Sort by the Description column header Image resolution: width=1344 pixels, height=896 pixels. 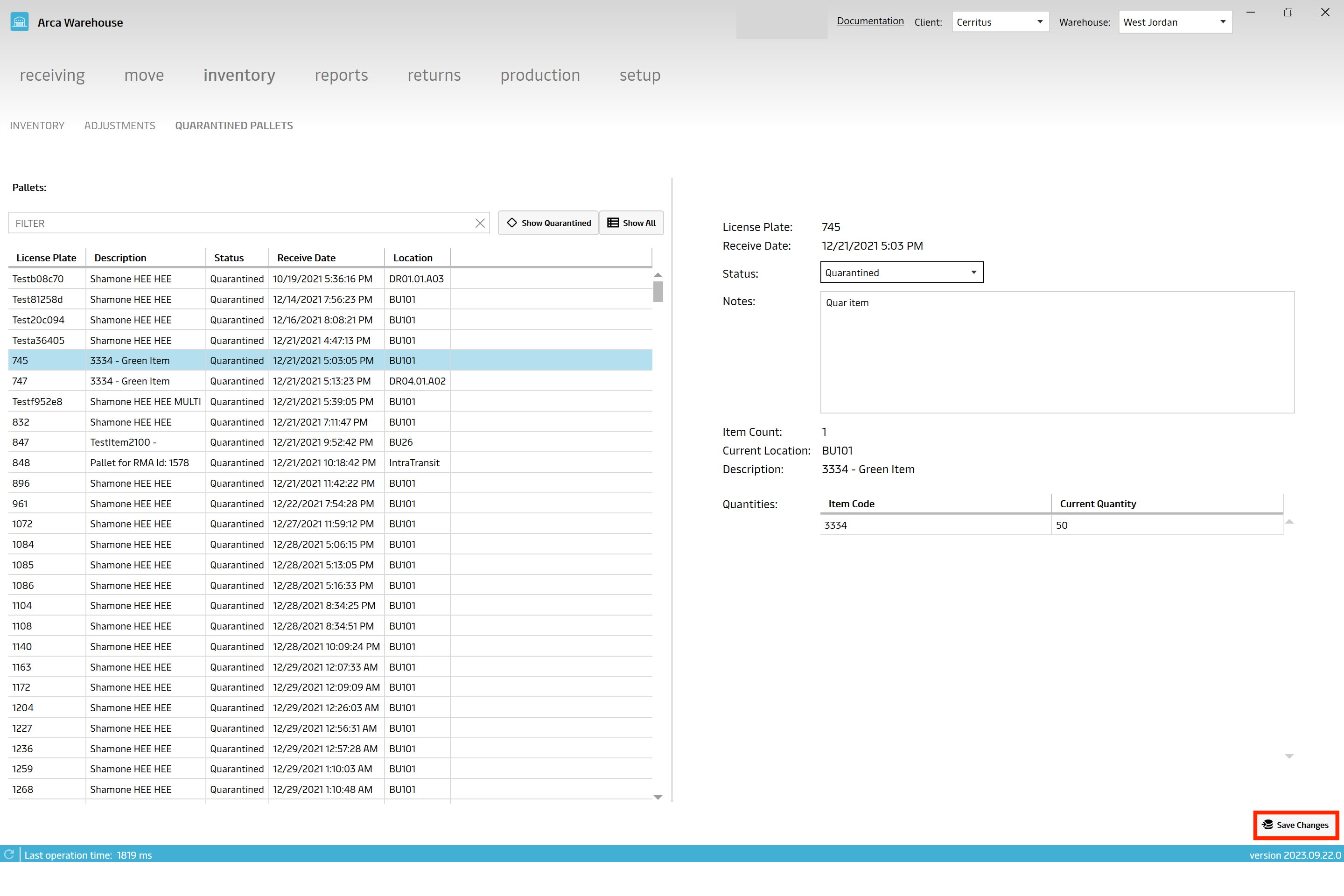(146, 258)
